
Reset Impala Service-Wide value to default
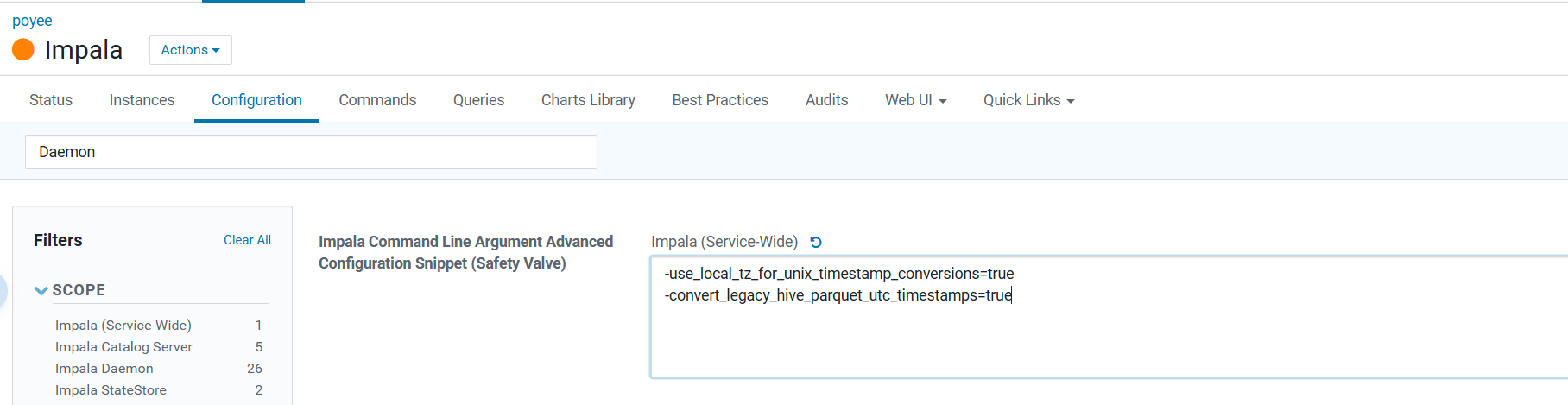click(x=816, y=243)
